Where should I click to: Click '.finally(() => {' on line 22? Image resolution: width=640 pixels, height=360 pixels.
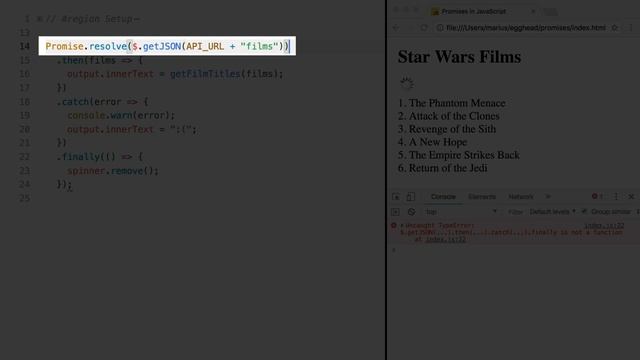click(x=100, y=157)
